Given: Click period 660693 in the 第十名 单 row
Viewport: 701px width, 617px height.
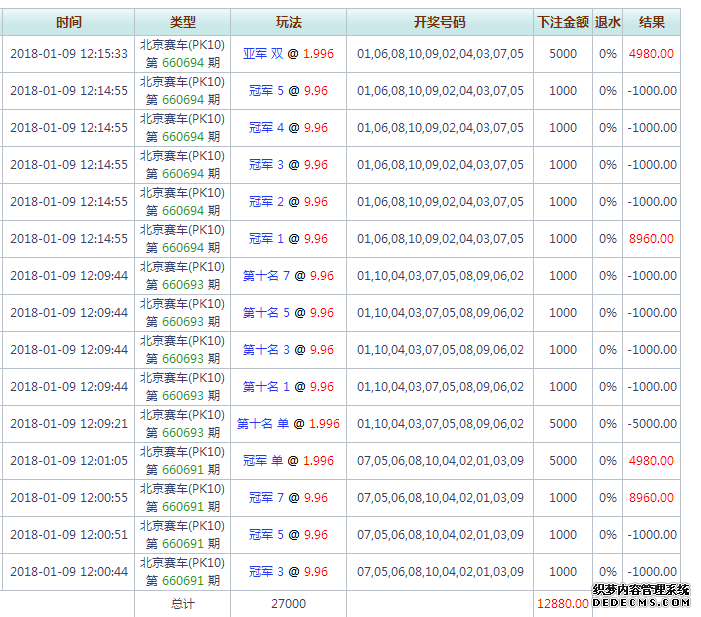Looking at the screenshot, I should (x=183, y=433).
